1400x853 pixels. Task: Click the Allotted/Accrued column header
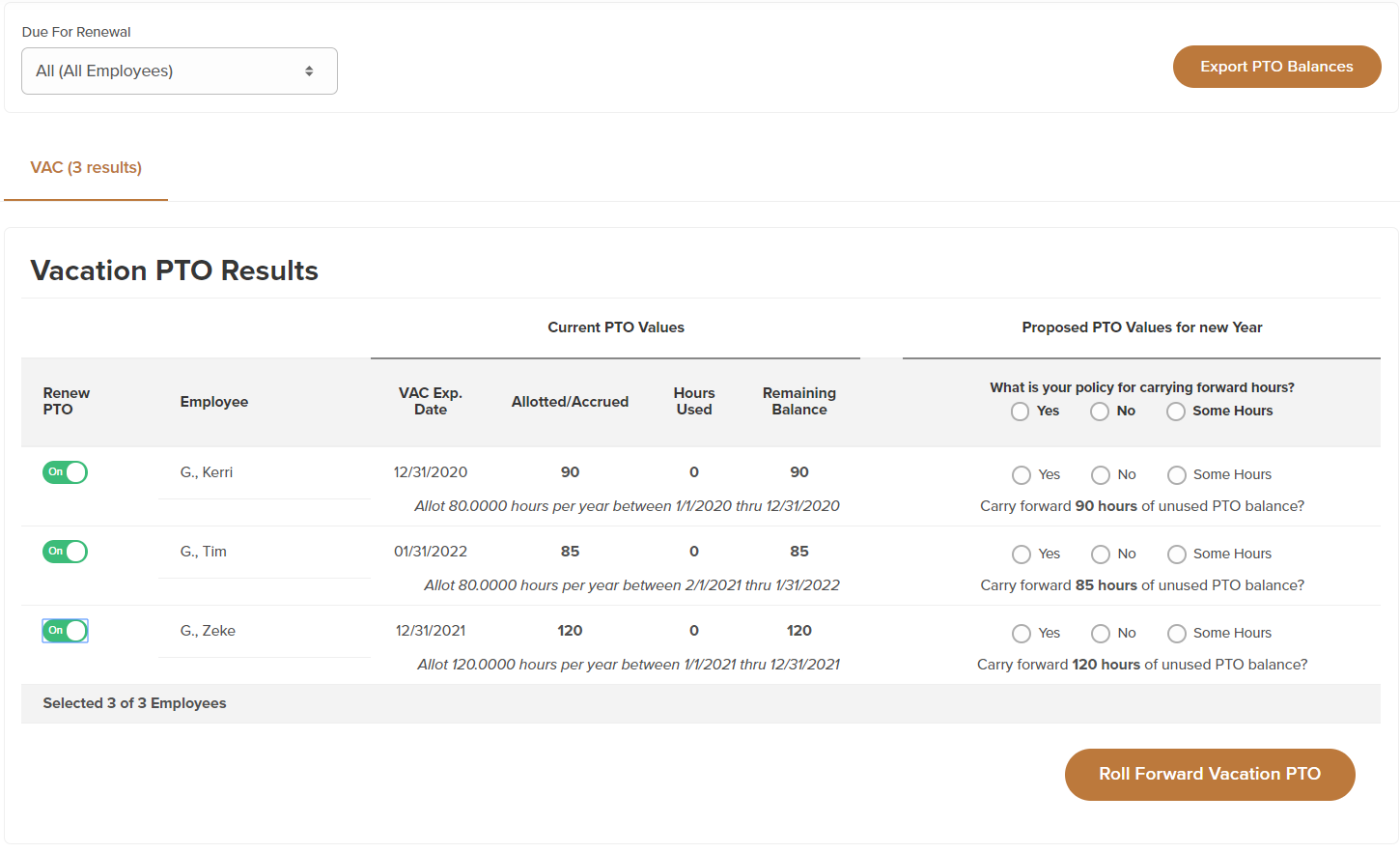pos(570,402)
